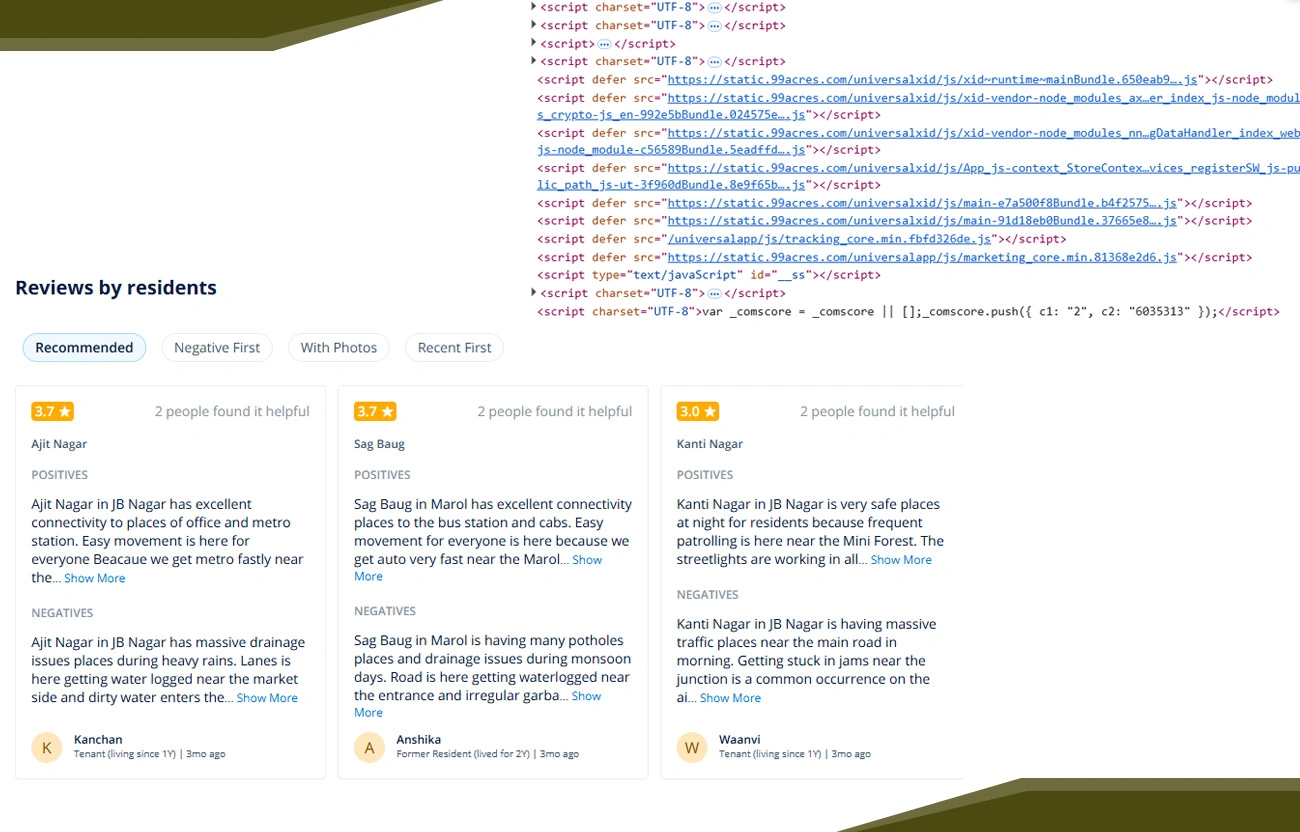Viewport: 1300px width, 832px height.
Task: Click the 3.0 star rating badge for Kanti Nagar
Action: [697, 411]
